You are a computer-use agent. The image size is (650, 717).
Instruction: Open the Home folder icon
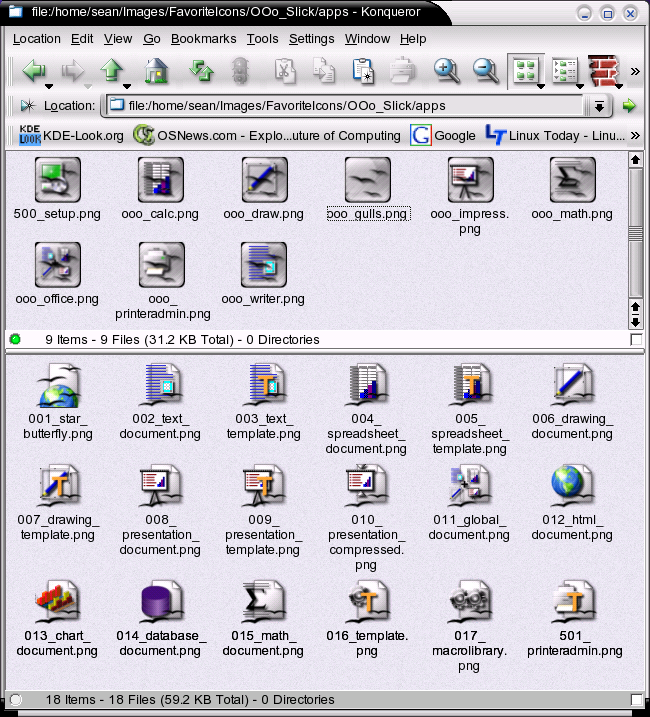[x=156, y=71]
